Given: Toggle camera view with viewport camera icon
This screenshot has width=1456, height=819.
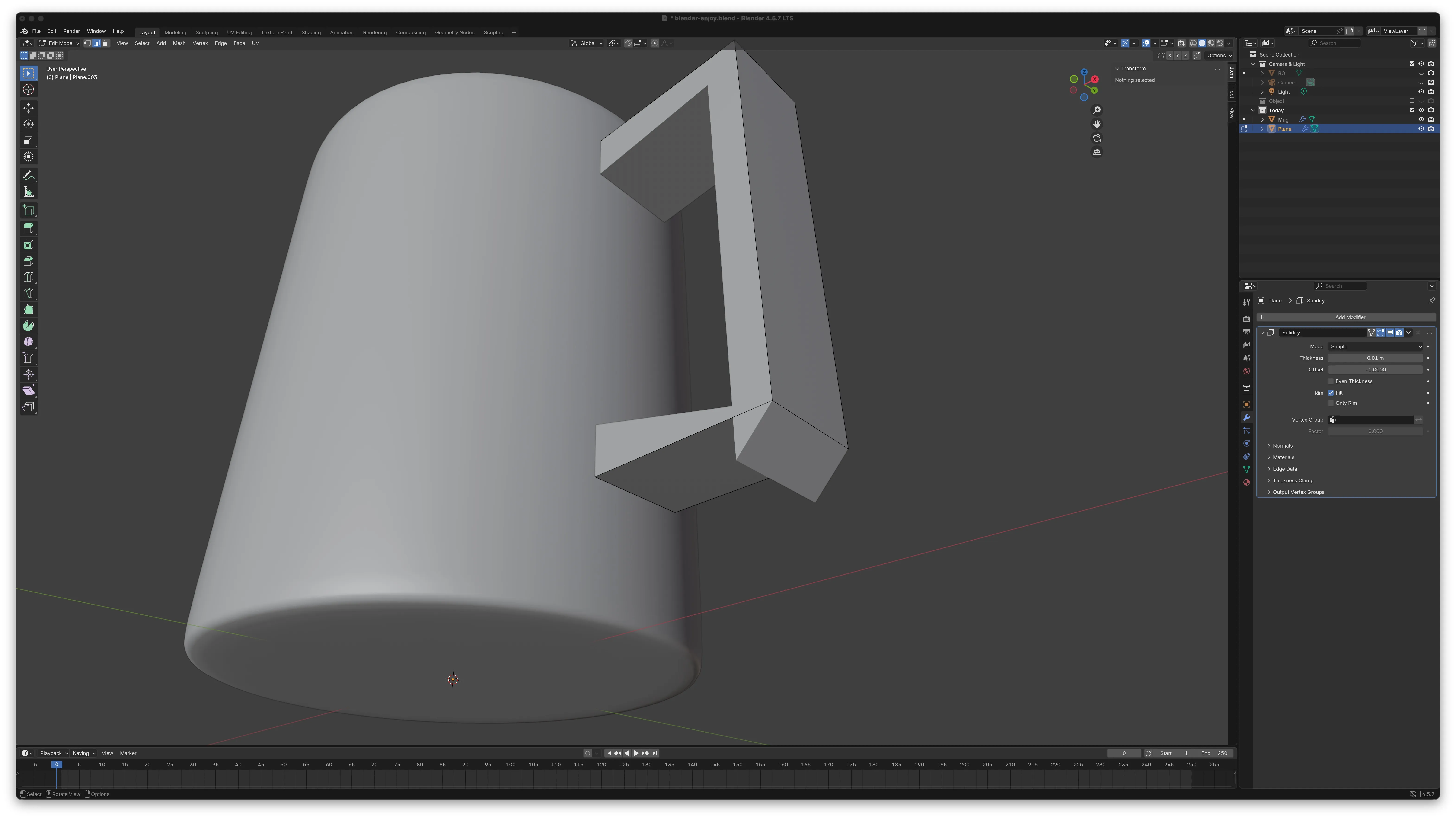Looking at the screenshot, I should pos(1097,138).
